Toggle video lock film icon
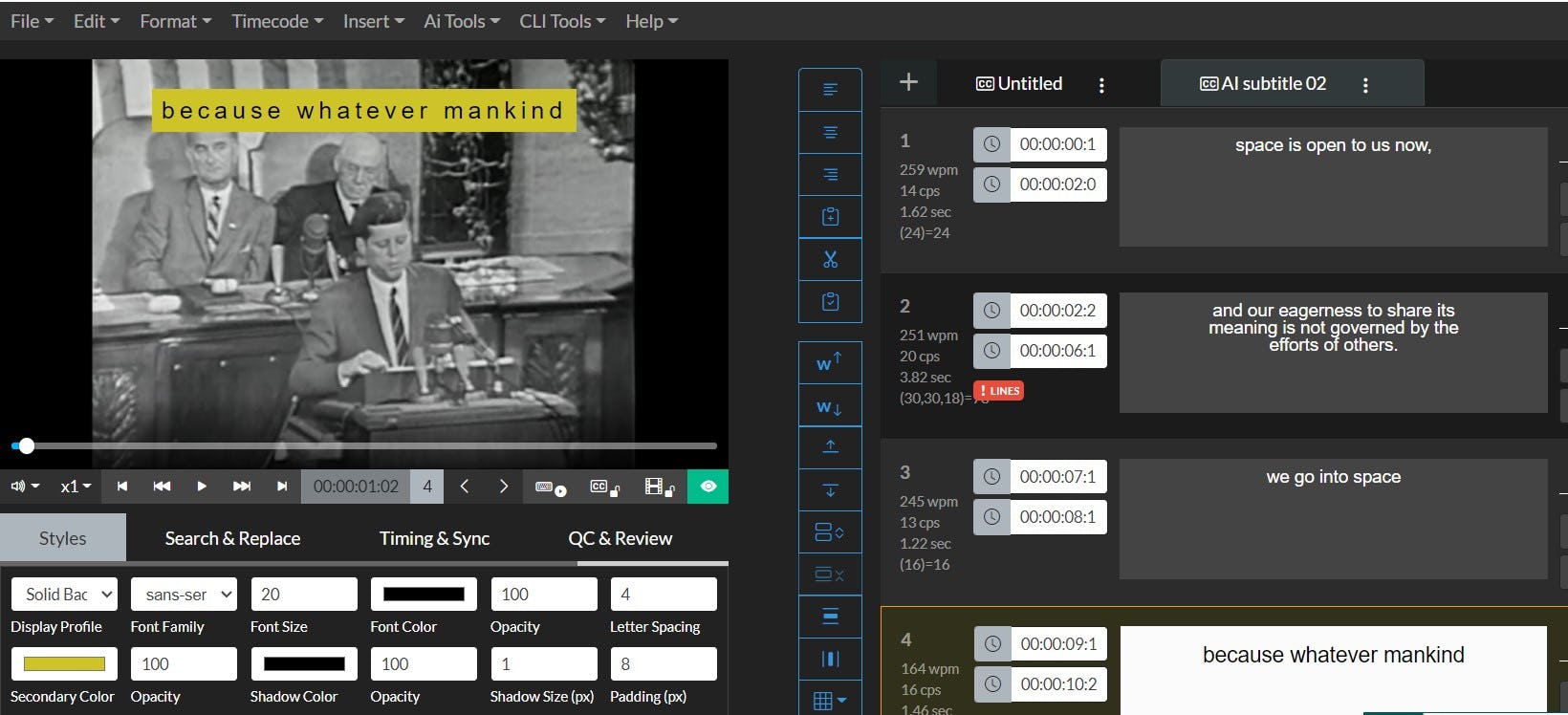 pos(660,487)
